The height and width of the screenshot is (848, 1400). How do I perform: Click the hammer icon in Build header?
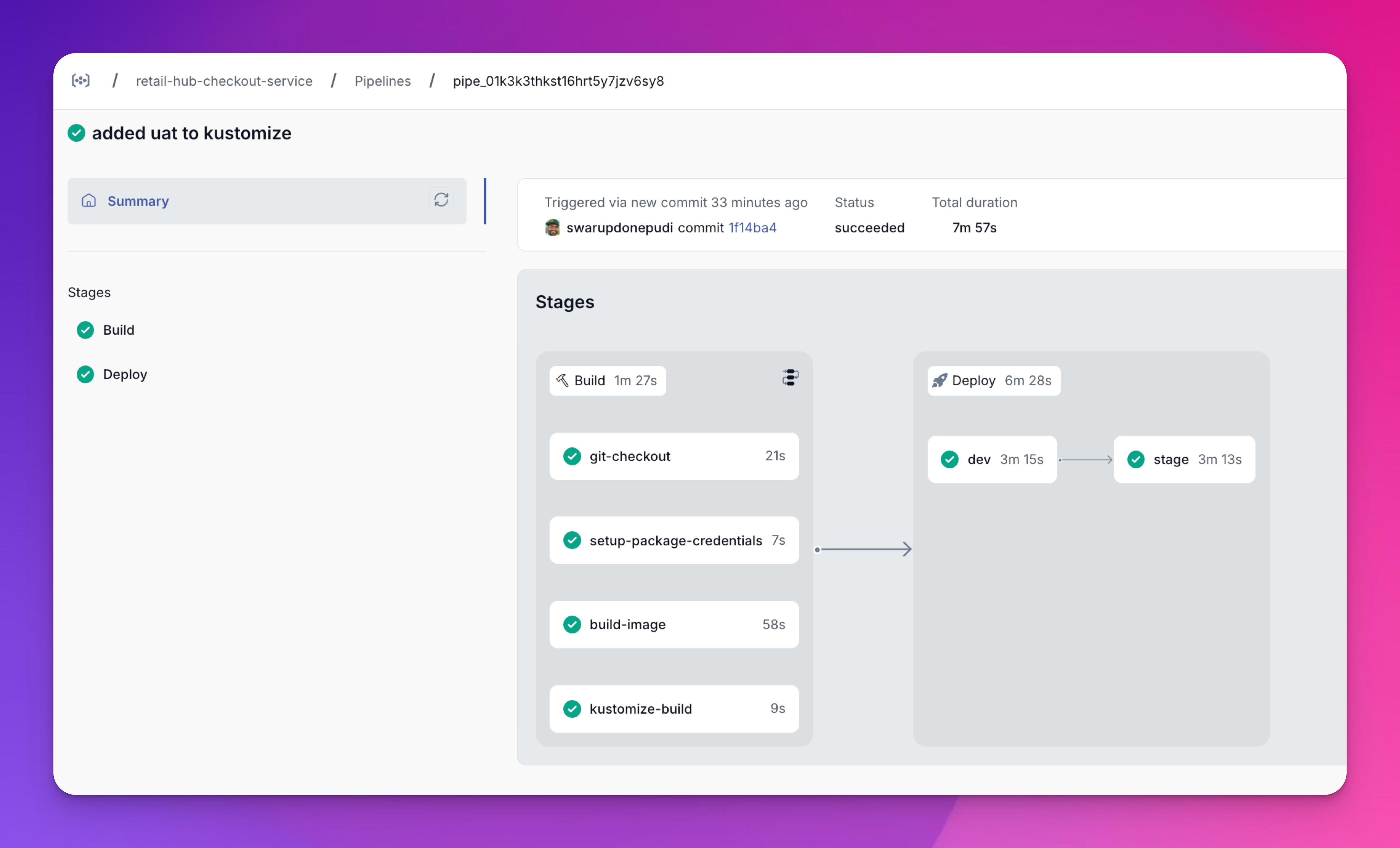tap(562, 380)
